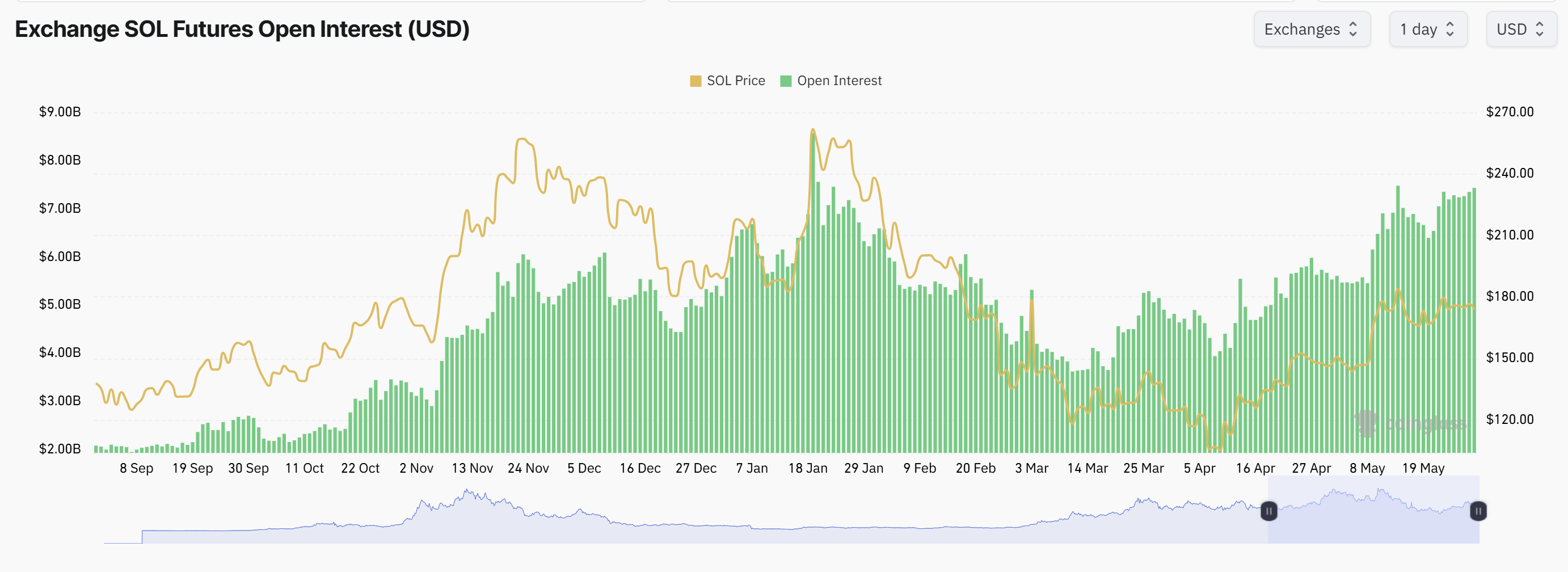Click the chart title Exchange SOL Futures Open Interest
This screenshot has height=572, width=1568.
click(242, 28)
